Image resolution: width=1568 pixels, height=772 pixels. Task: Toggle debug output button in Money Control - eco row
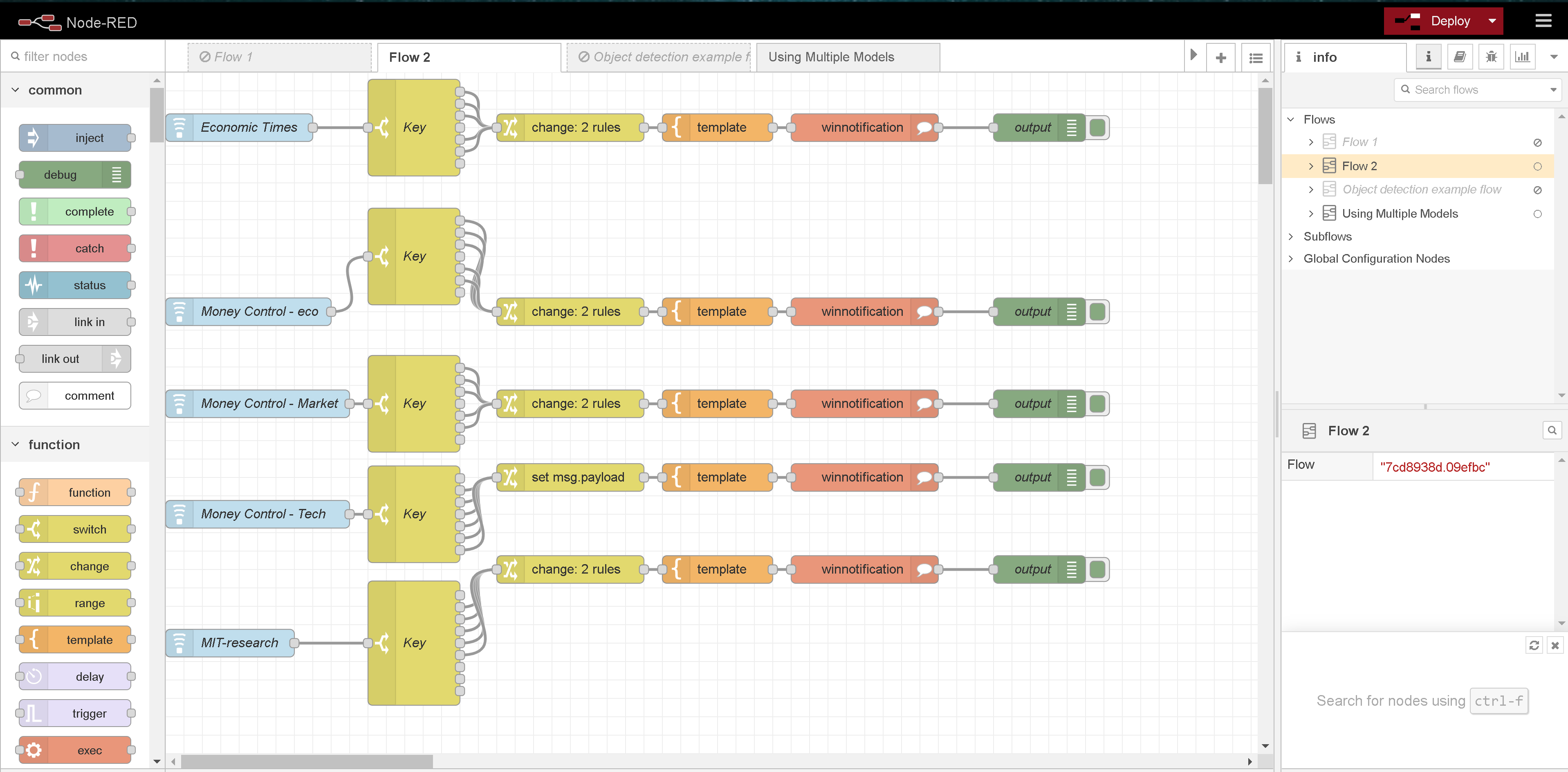coord(1097,312)
